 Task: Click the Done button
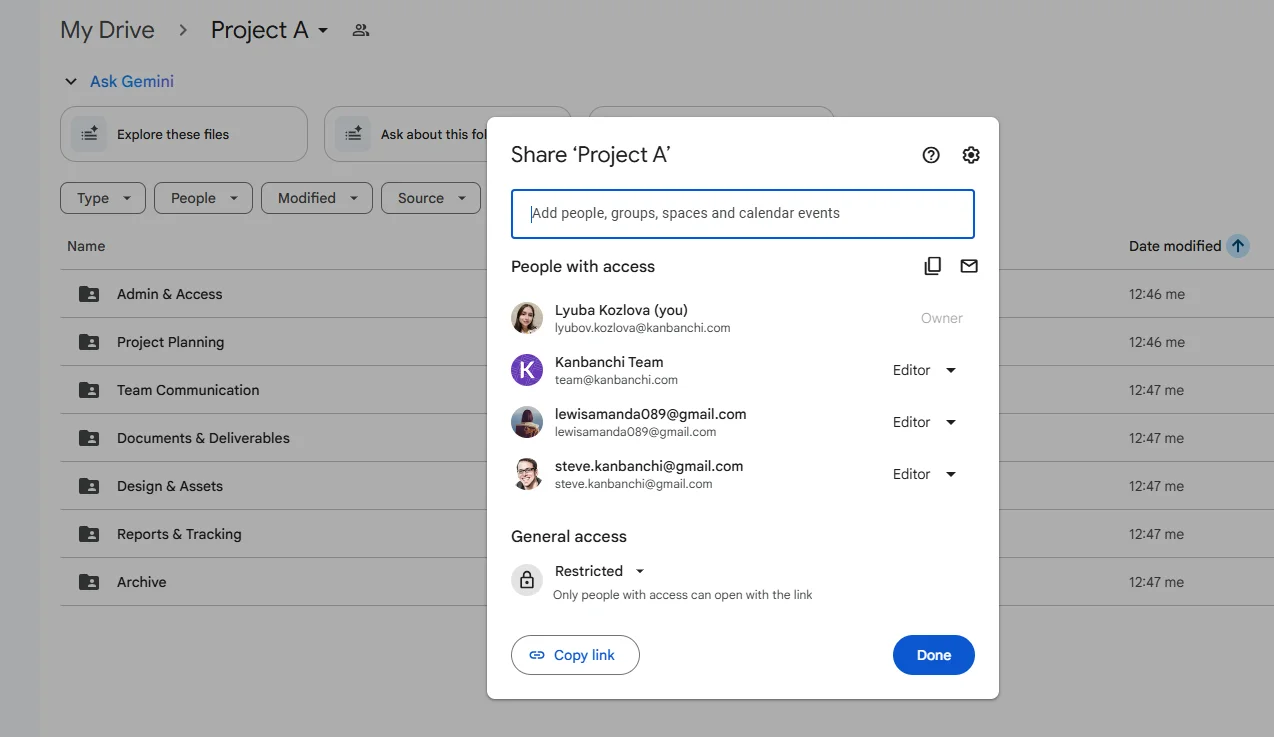(933, 655)
